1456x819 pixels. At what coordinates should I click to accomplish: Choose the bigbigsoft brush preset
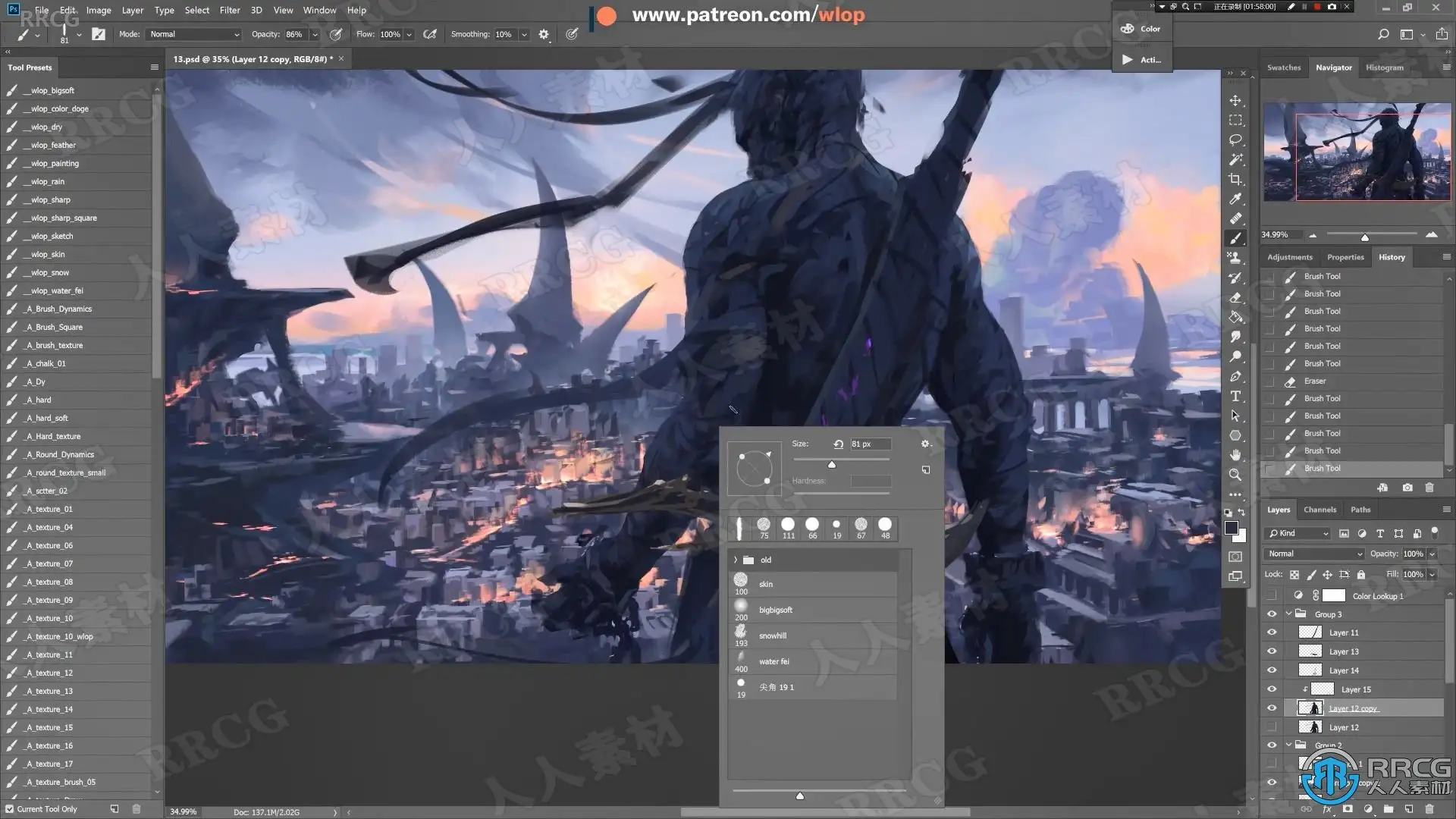point(776,610)
